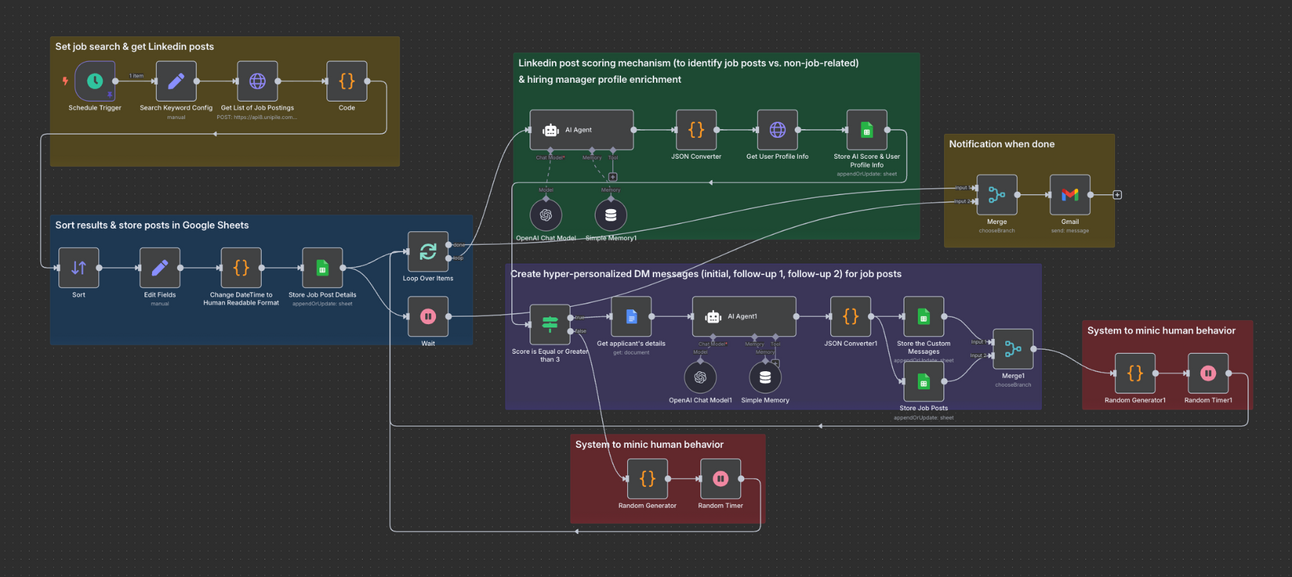Select the Schedule Trigger node
Screen dimensions: 1292x577
94,83
